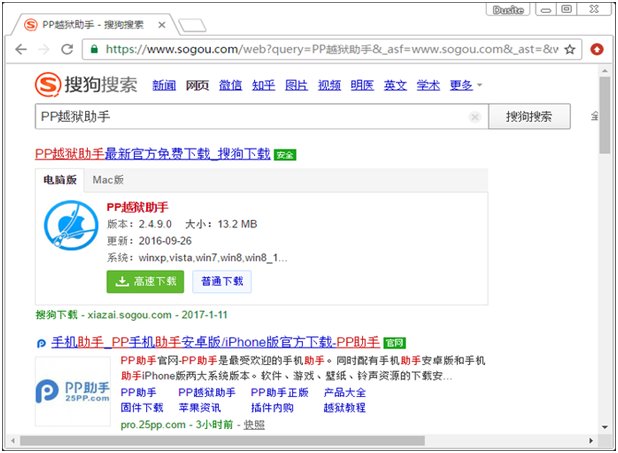Screen dimensions: 618x453
Task: Clear search box with the X icon
Action: [475, 117]
